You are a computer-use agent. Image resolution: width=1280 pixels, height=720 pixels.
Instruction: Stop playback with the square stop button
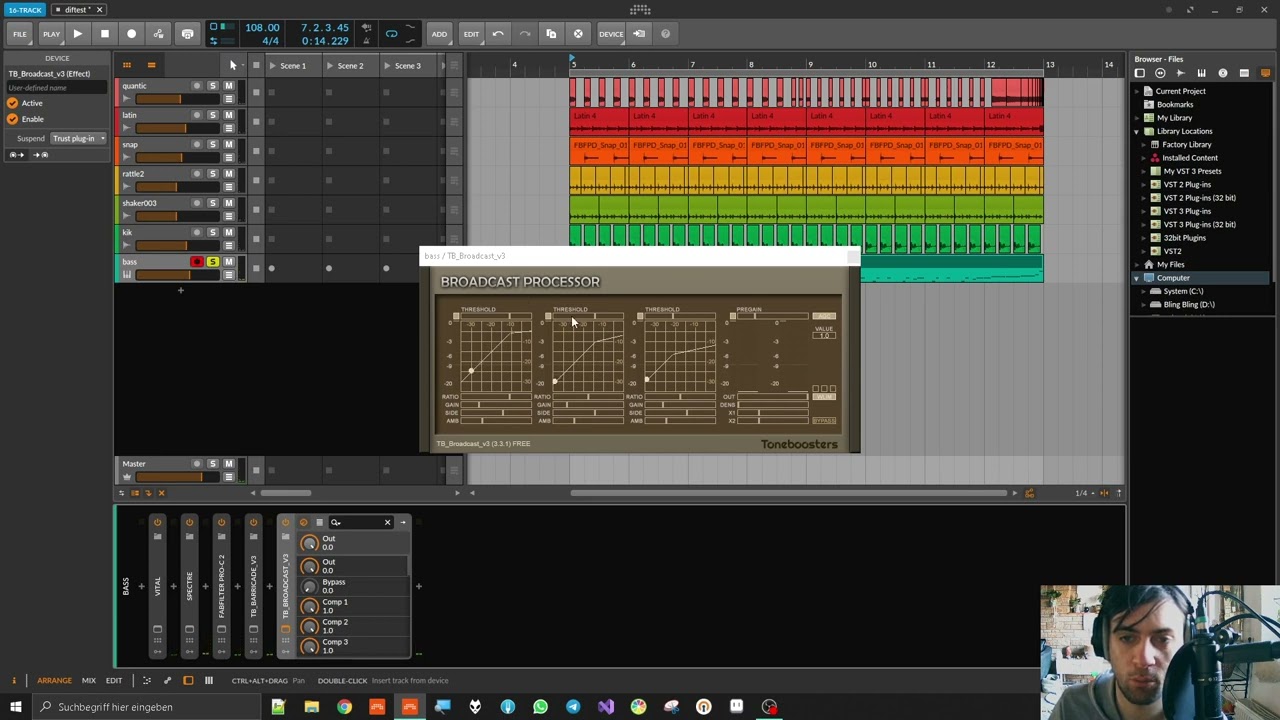104,34
